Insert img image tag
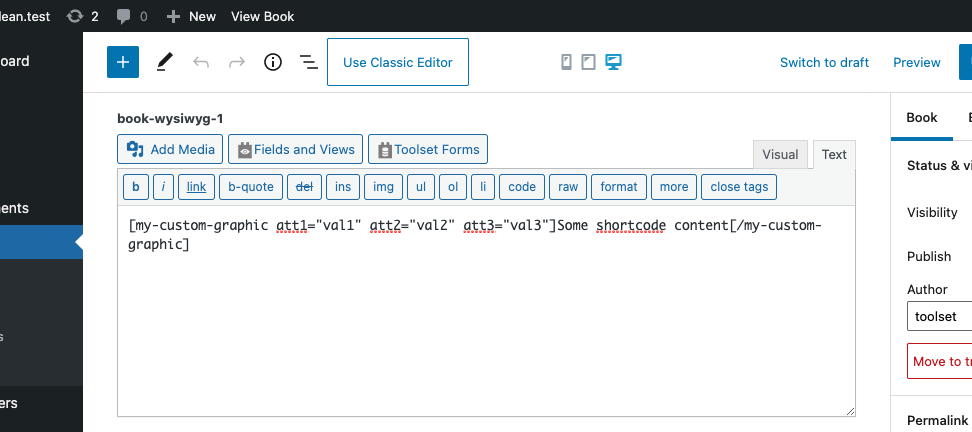972x432 pixels. pyautogui.click(x=384, y=187)
